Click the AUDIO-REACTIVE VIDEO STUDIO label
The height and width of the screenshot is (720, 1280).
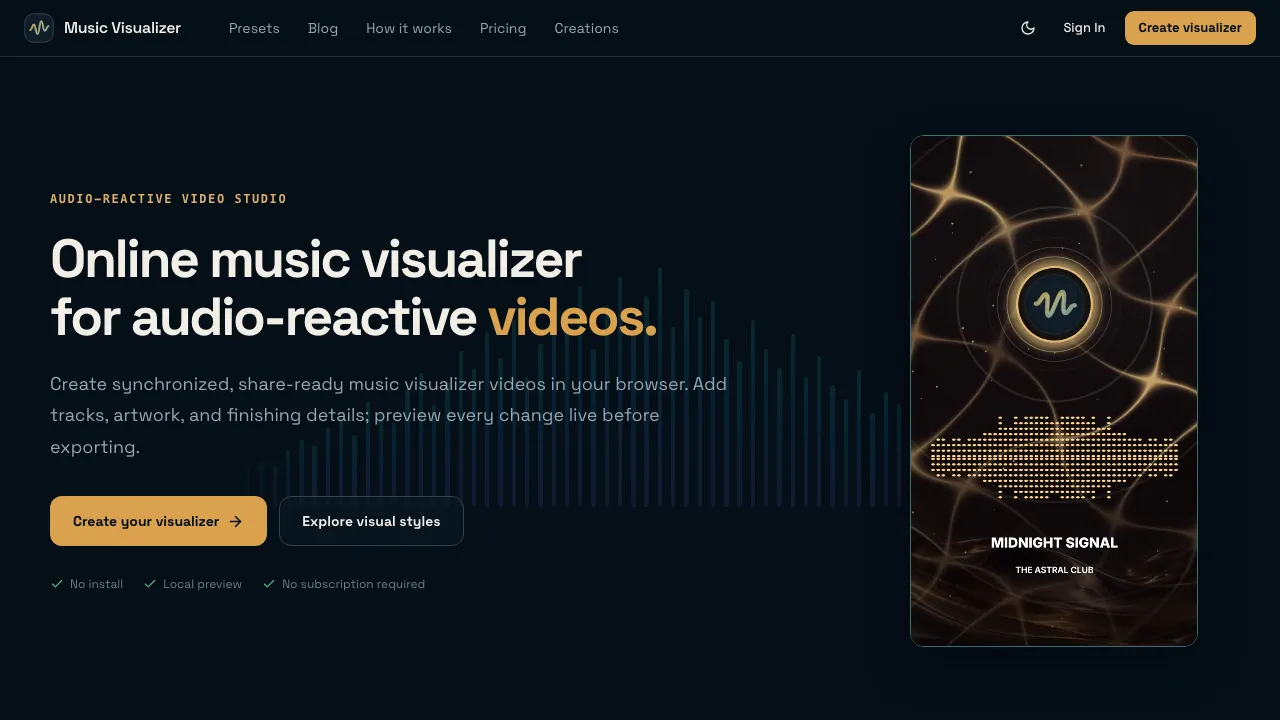(x=168, y=199)
